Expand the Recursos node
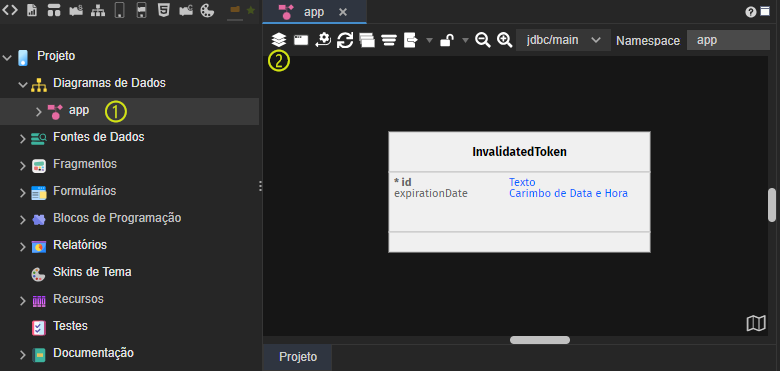 23,301
